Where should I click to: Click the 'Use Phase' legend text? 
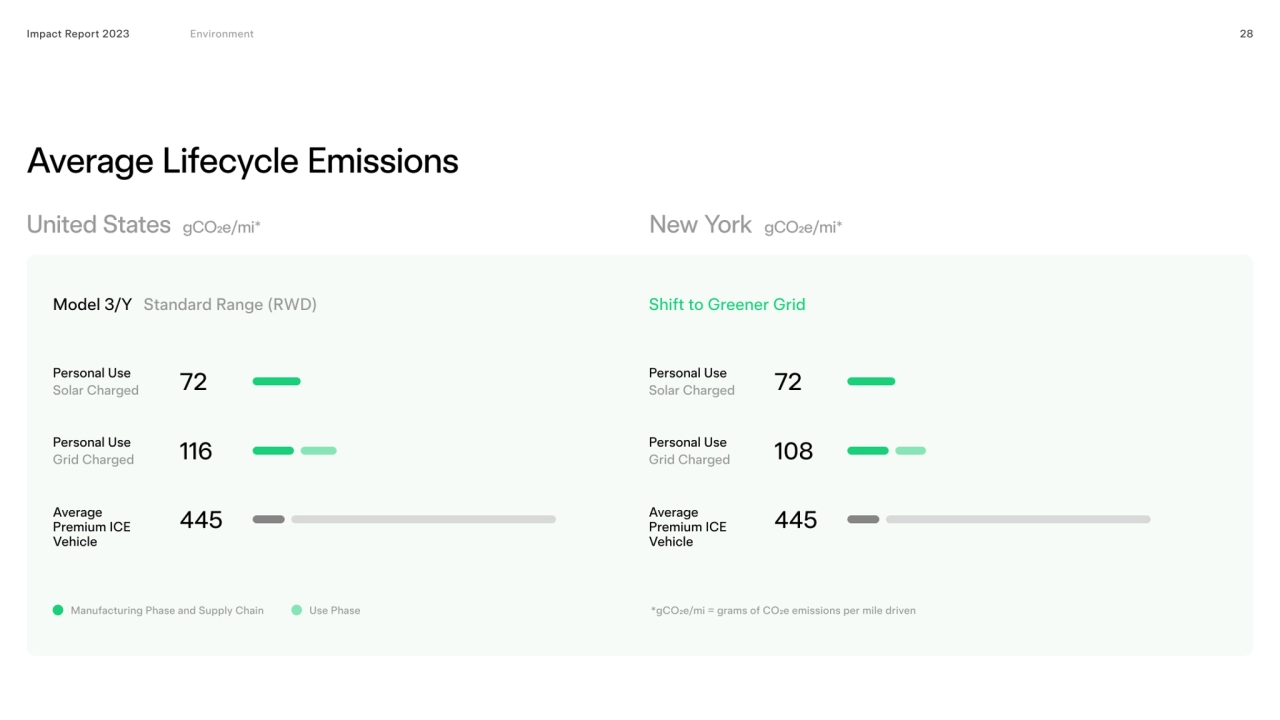point(335,611)
